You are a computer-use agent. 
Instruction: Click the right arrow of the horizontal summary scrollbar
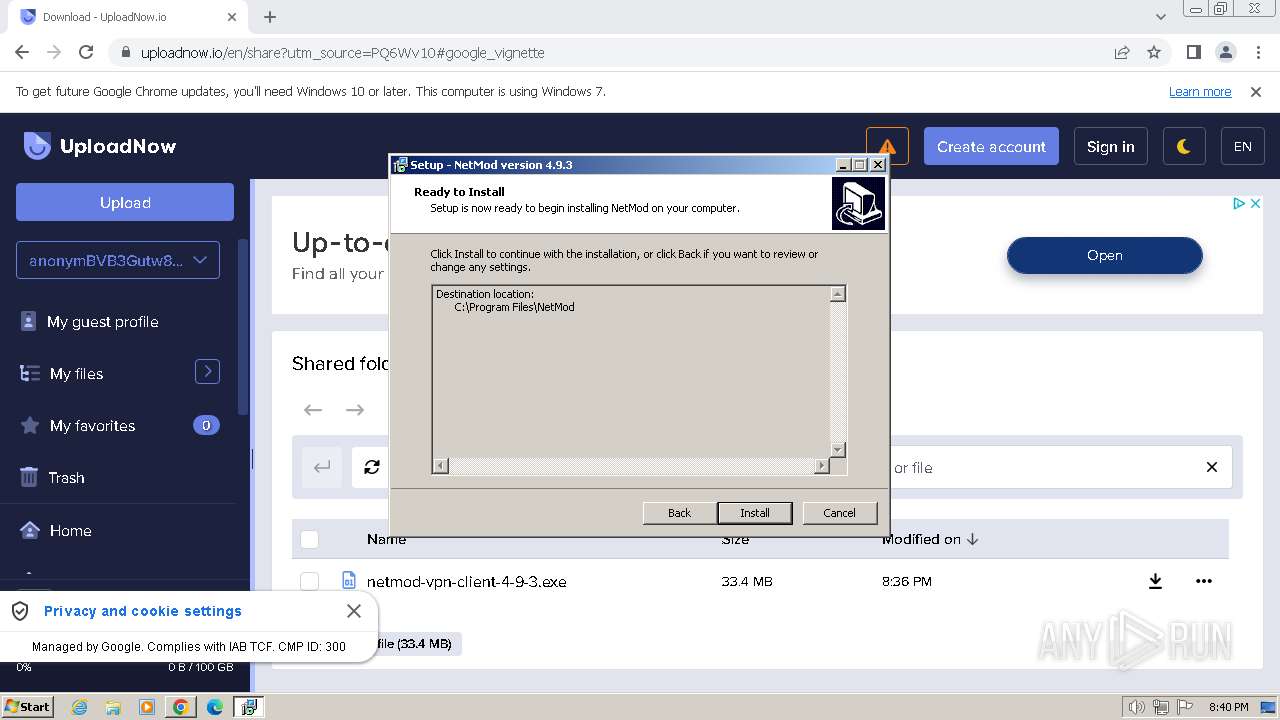(x=822, y=466)
